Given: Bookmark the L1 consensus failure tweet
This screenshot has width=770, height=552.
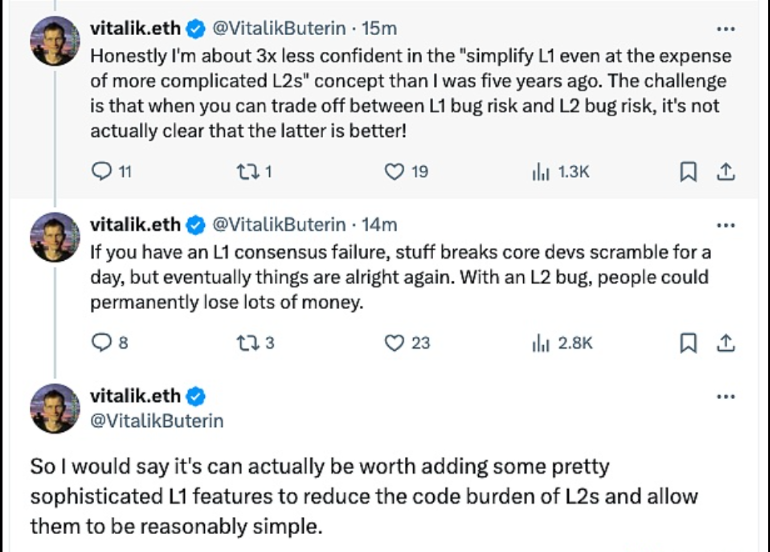Looking at the screenshot, I should [687, 343].
